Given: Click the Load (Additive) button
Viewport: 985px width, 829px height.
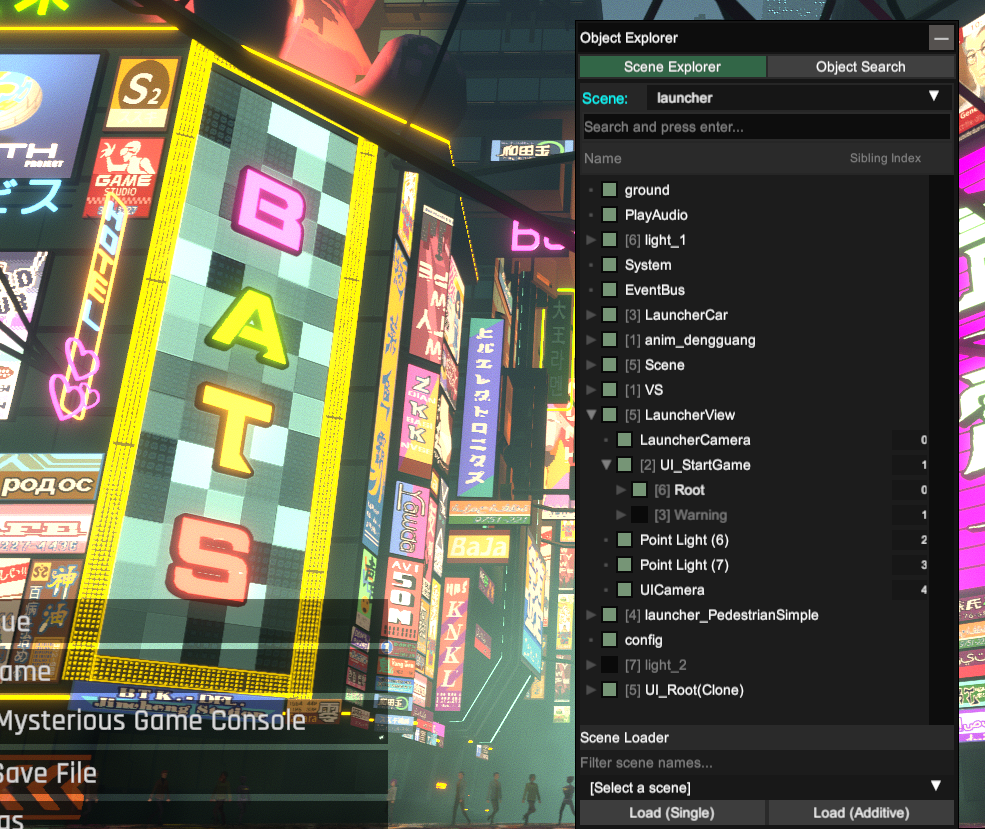Looking at the screenshot, I should [x=860, y=813].
